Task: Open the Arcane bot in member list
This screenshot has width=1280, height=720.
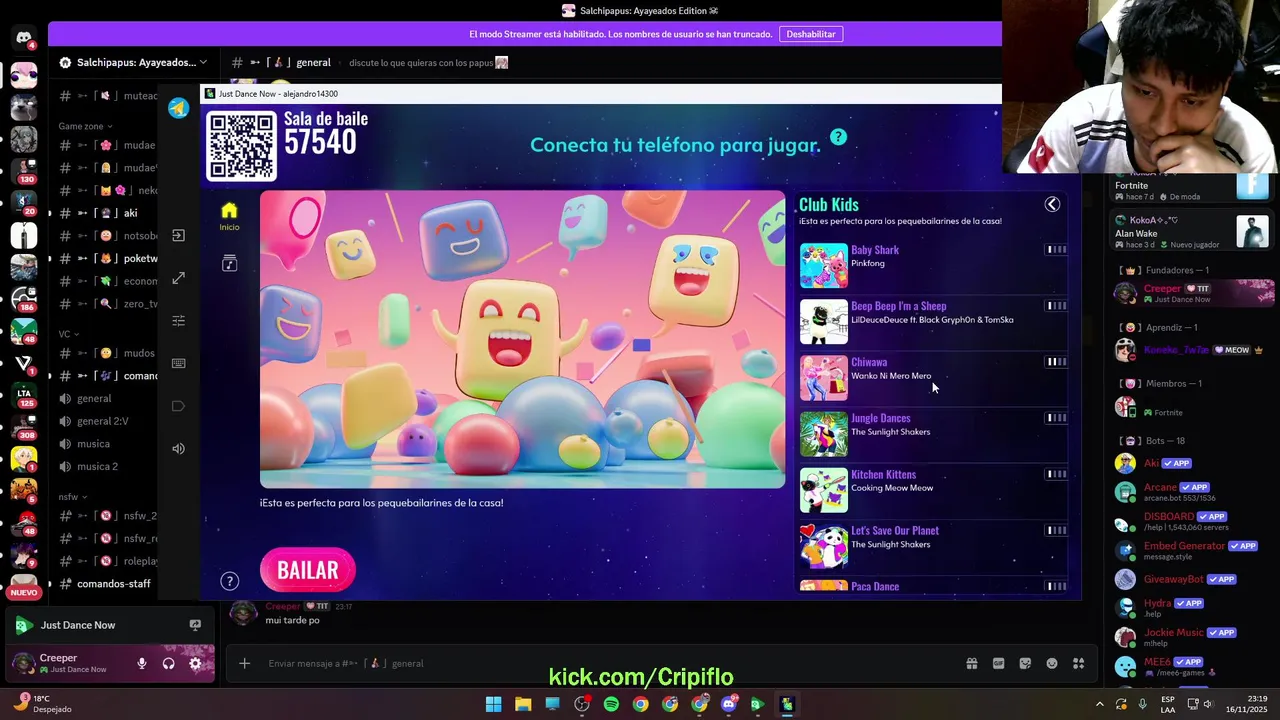Action: tap(1194, 492)
